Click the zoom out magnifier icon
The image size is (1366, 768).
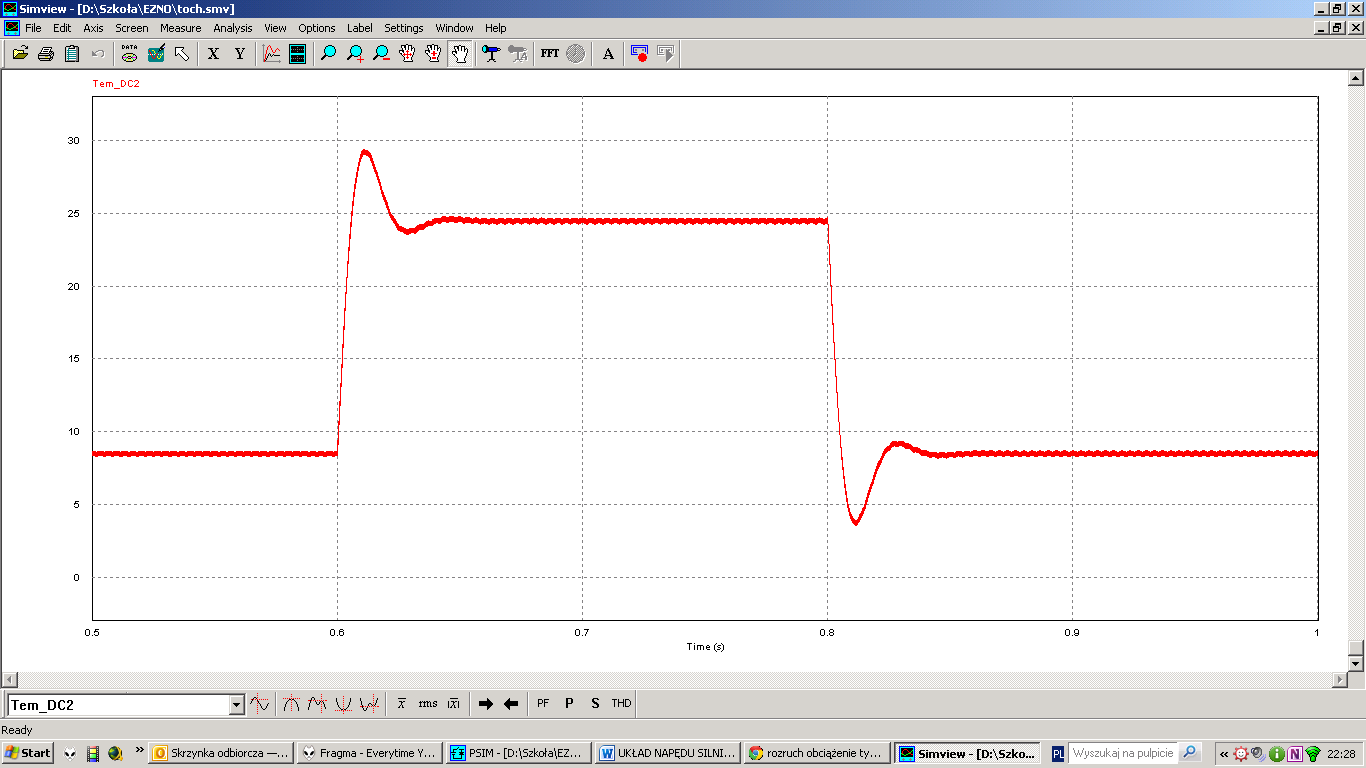[381, 54]
